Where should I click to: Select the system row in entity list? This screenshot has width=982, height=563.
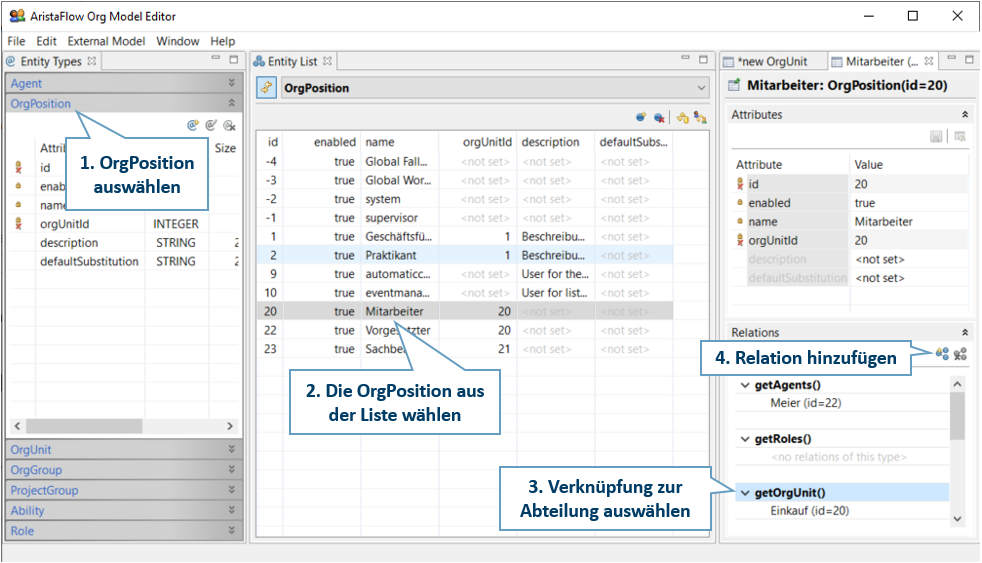[x=465, y=199]
